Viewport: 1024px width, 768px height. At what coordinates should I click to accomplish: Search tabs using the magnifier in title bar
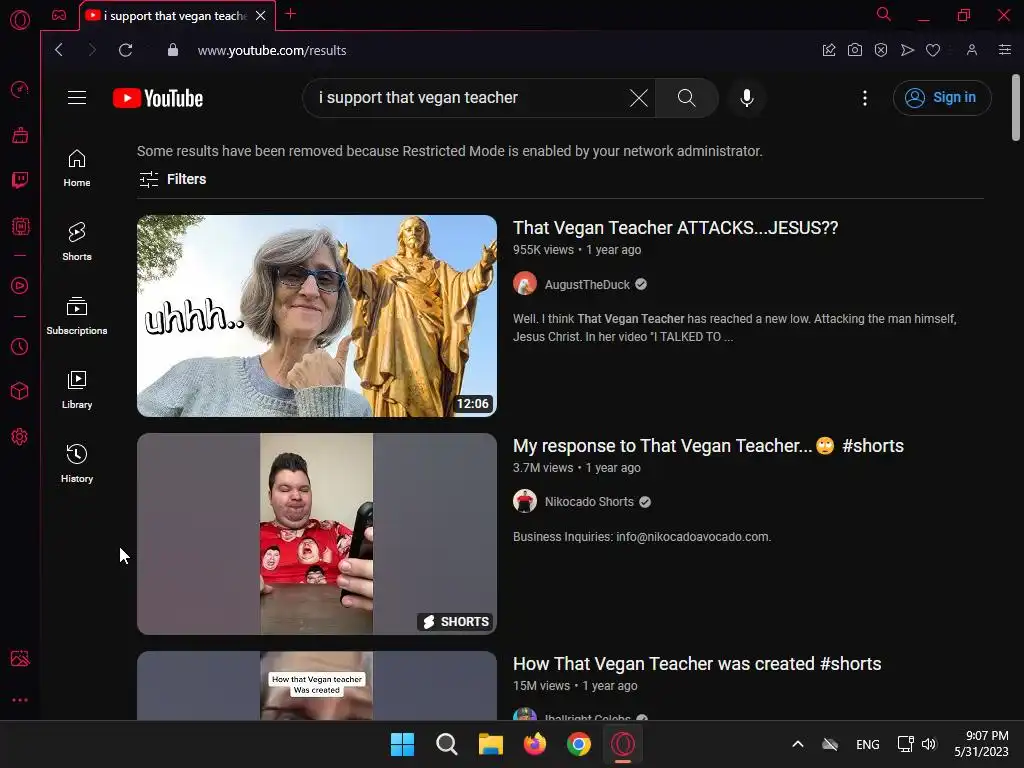coord(884,14)
